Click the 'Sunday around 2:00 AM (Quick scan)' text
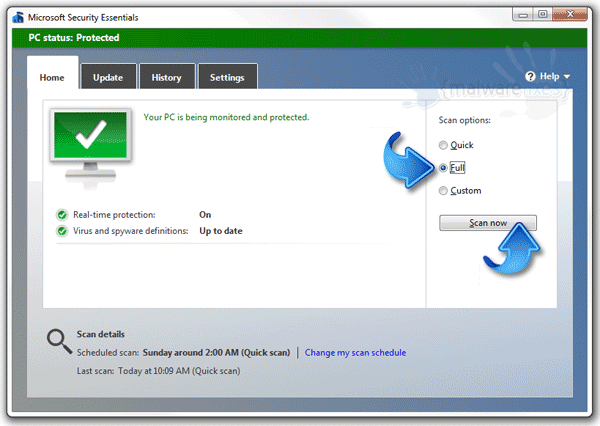 217,353
